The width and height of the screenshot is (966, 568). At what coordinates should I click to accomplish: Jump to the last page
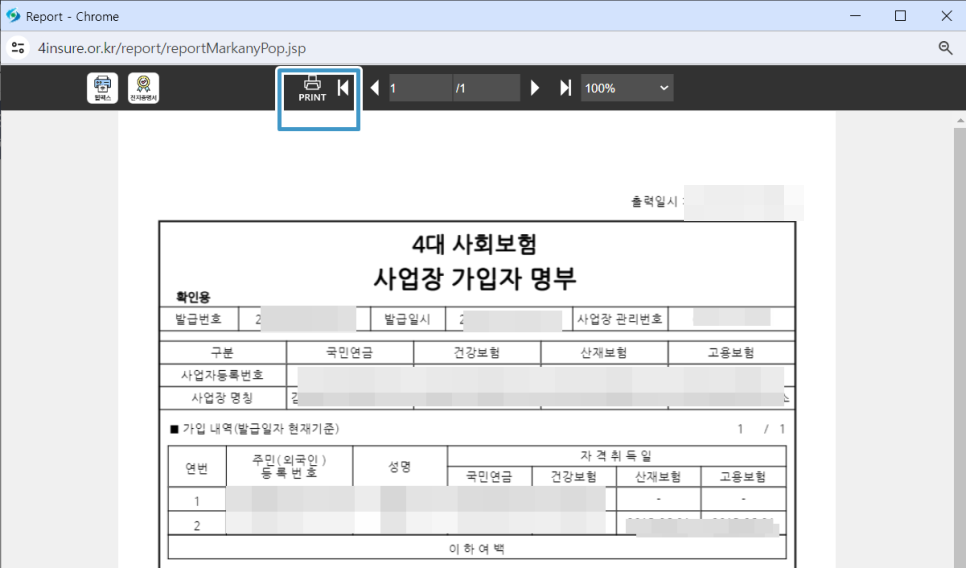[565, 88]
